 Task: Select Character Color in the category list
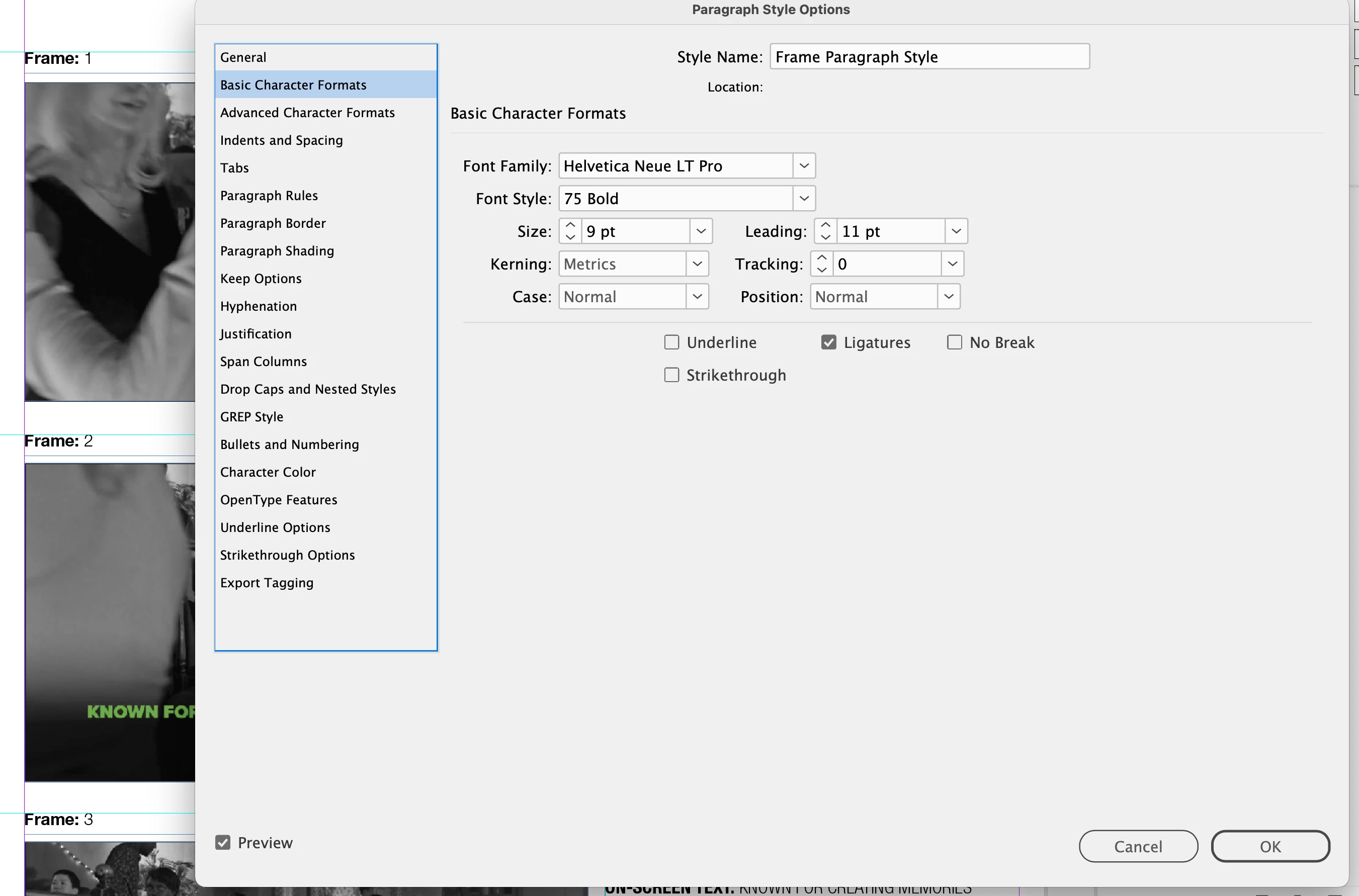268,472
